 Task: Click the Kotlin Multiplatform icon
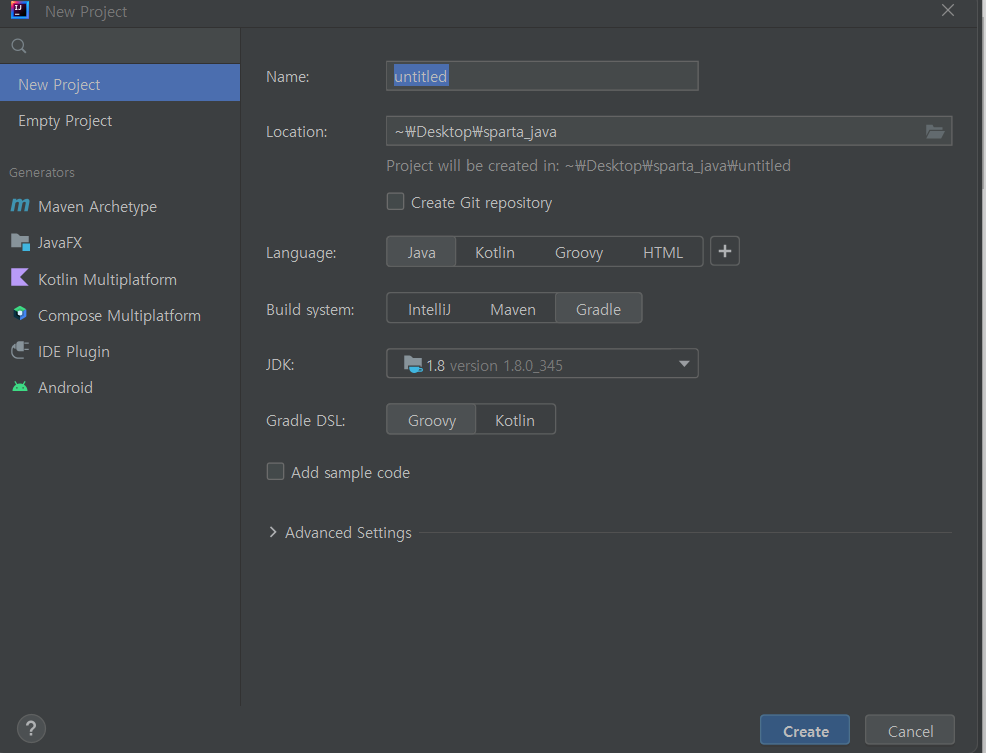click(x=20, y=277)
